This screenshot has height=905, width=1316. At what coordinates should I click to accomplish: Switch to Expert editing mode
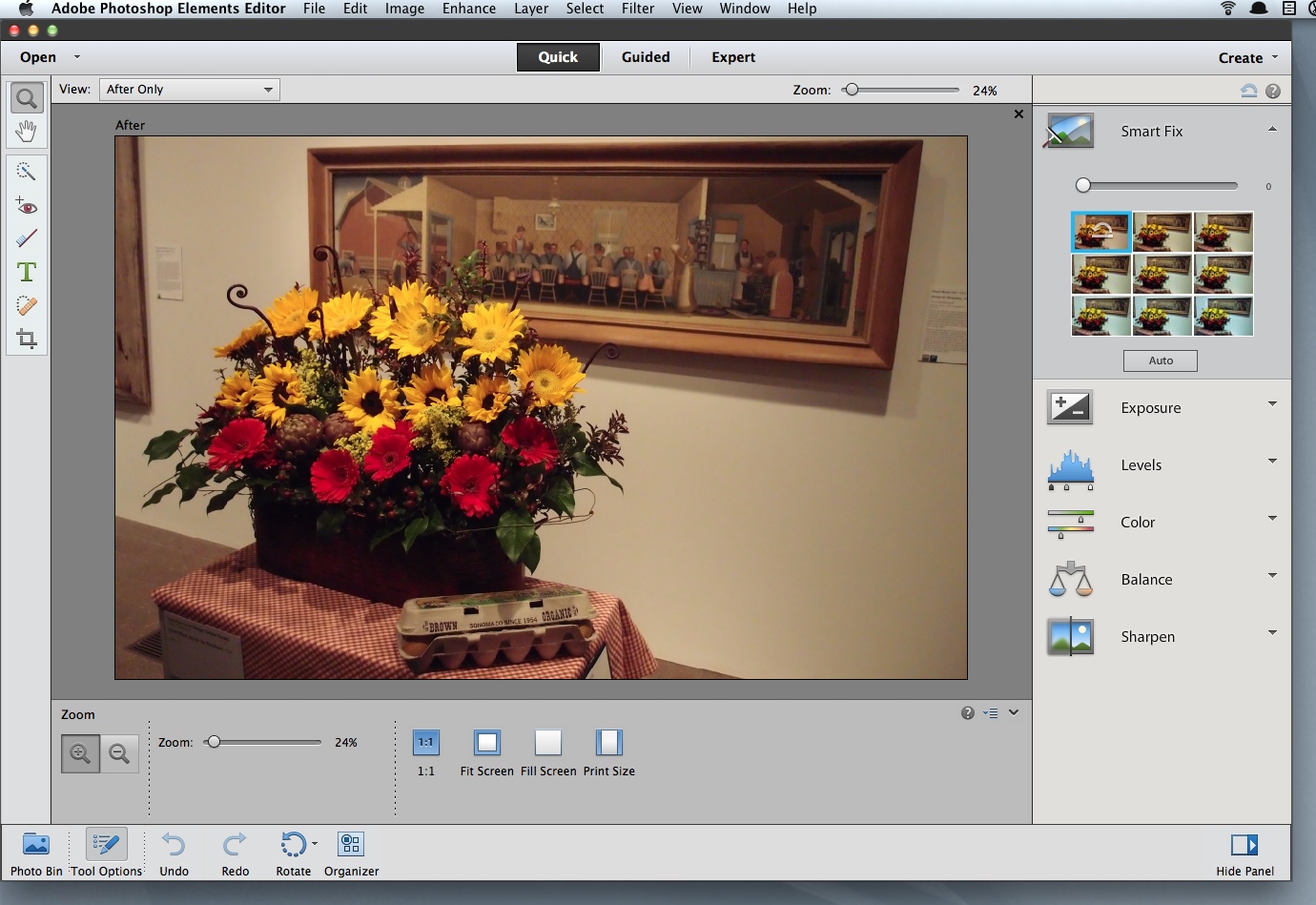coord(732,57)
